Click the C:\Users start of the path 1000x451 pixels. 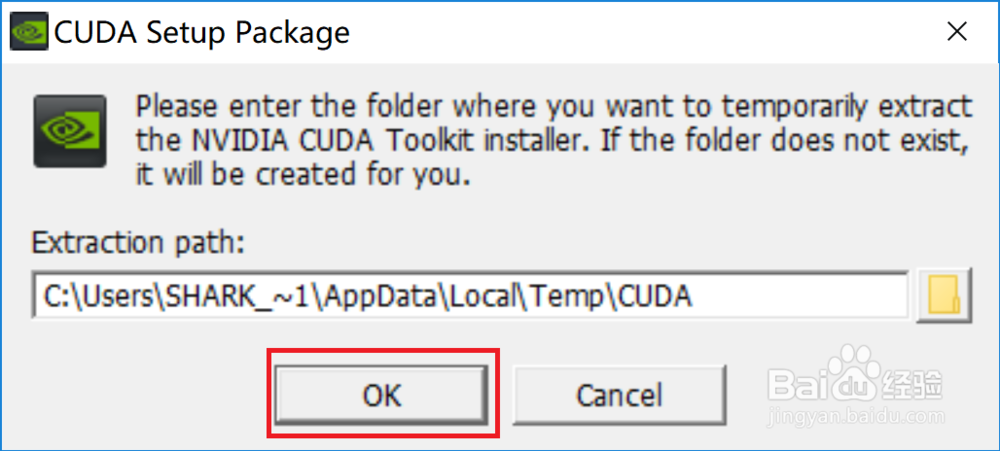coord(99,297)
